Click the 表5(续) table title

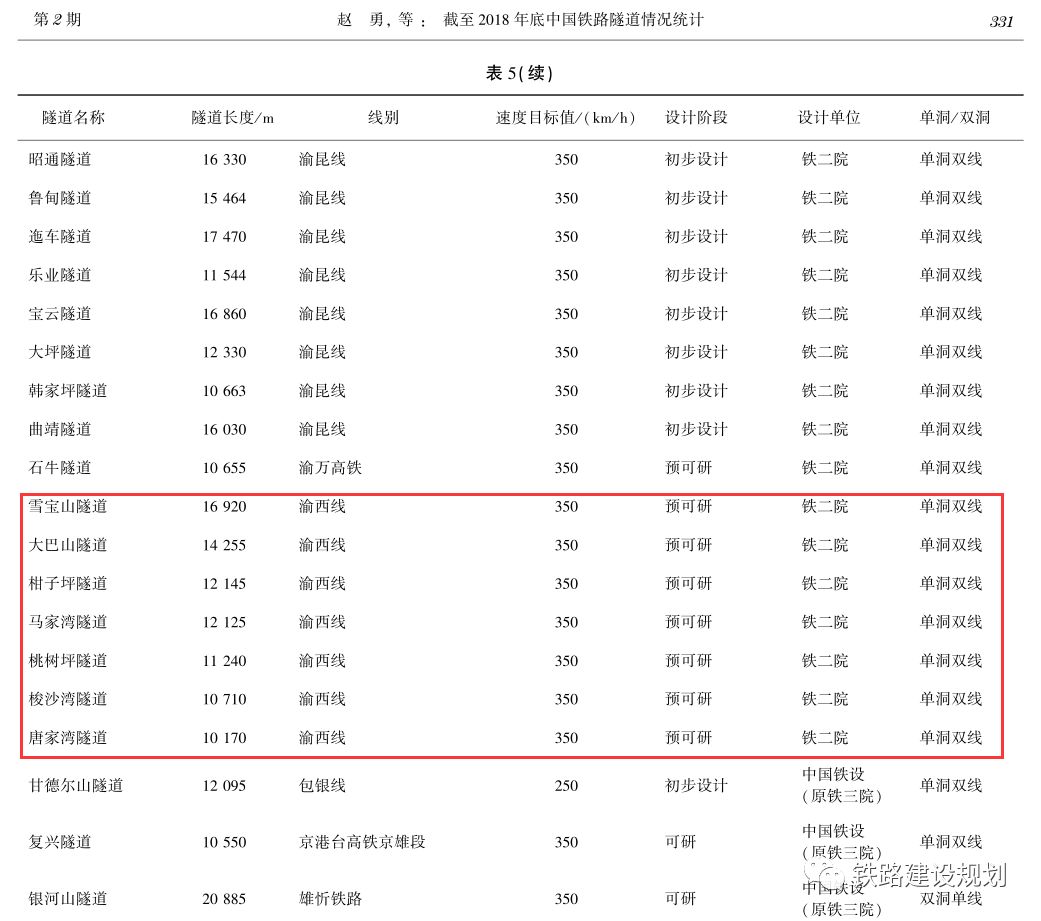[519, 73]
